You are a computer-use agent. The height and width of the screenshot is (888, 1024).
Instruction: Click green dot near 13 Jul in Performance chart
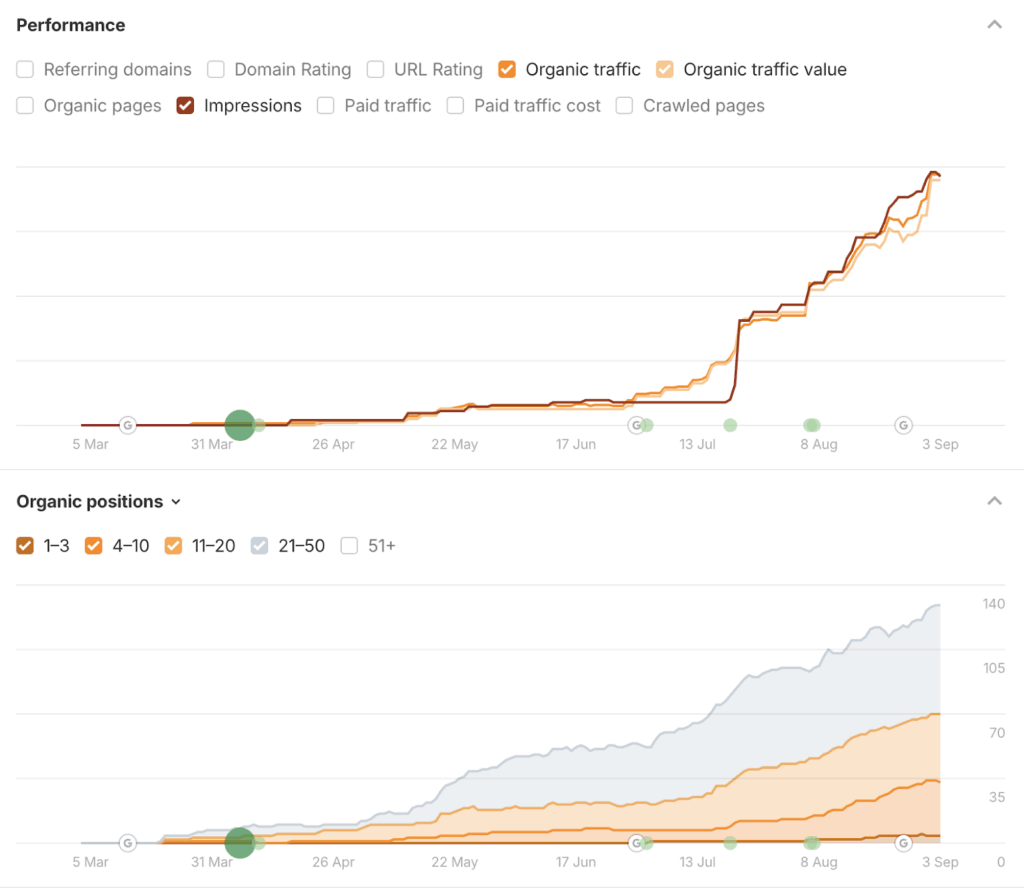(730, 425)
